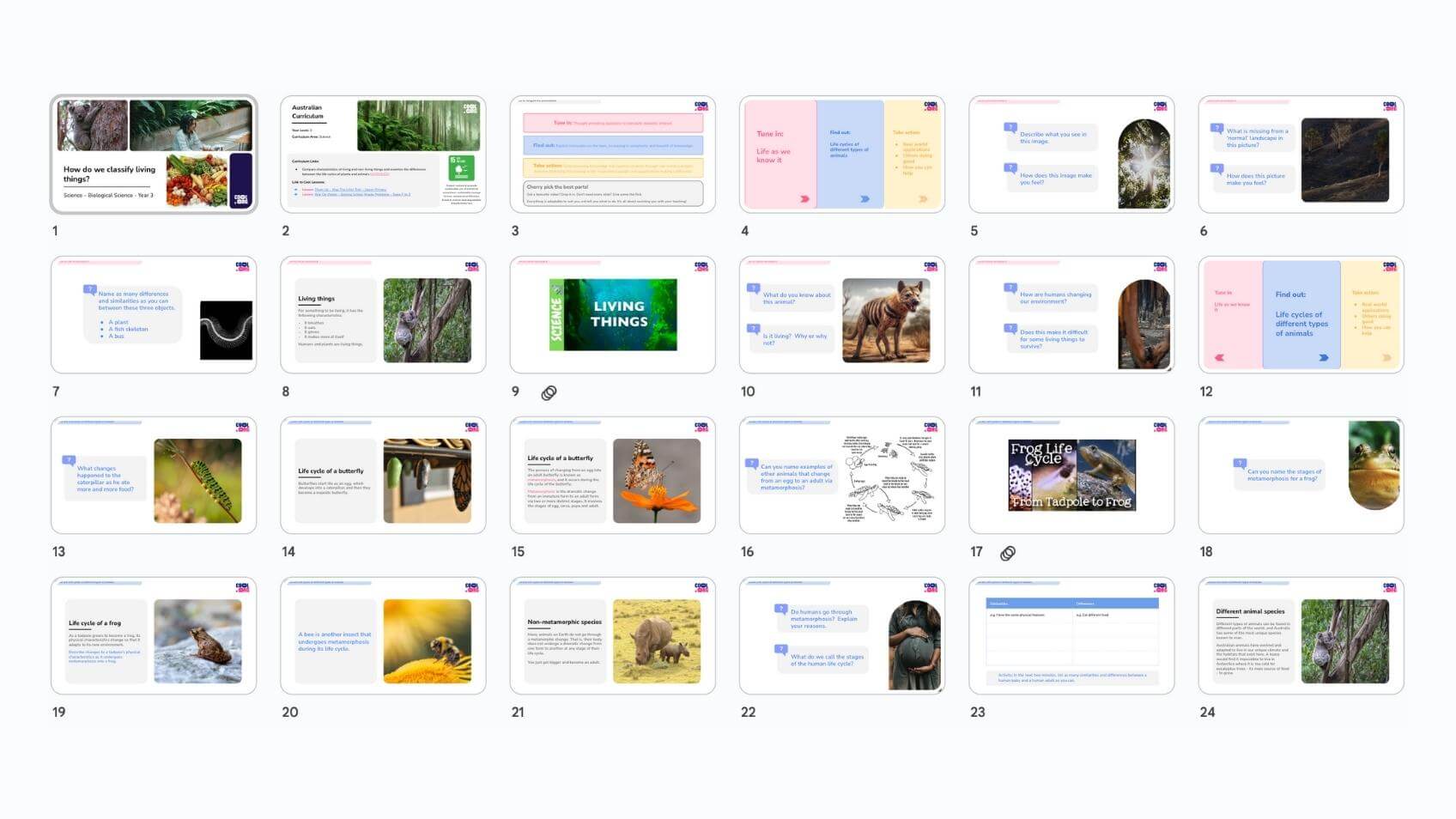
Task: Click the link icon below slide 9
Action: coord(549,392)
